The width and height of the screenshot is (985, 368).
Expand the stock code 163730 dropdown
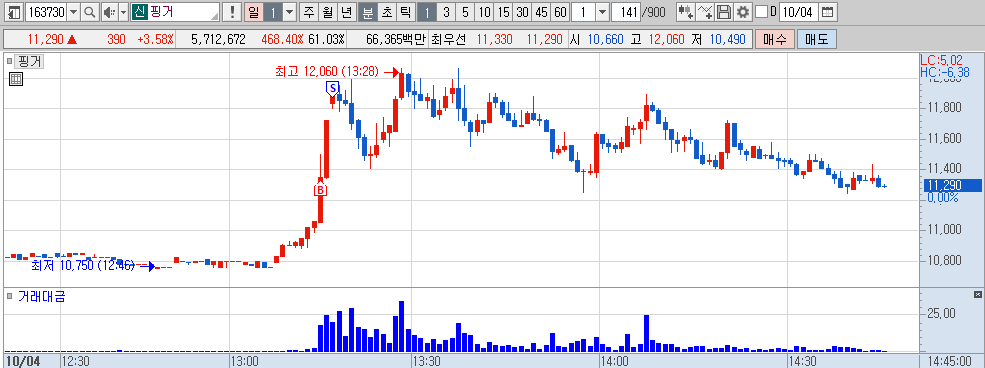tap(73, 12)
